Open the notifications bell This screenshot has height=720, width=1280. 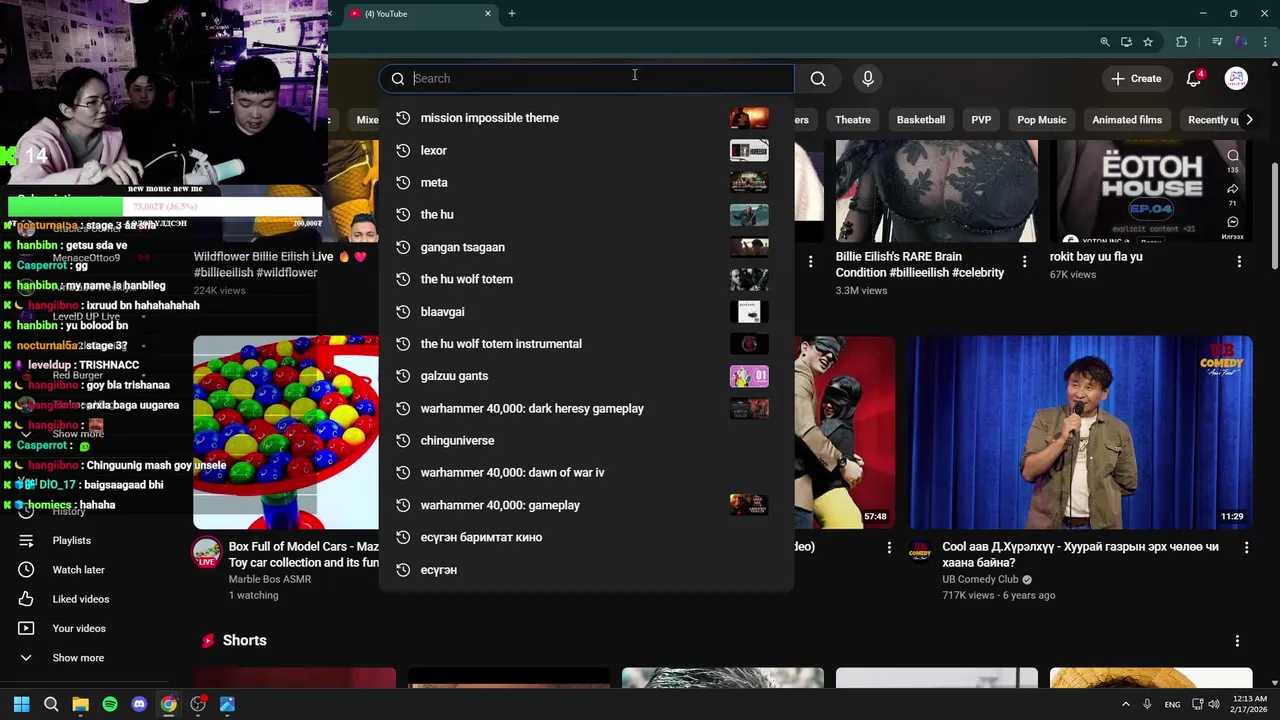coord(1194,79)
